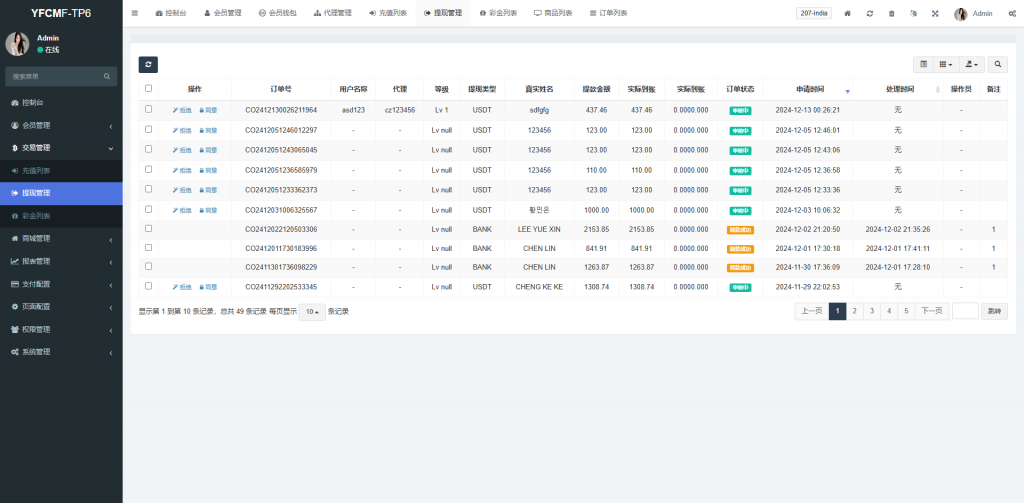Toggle the table card view icon

923,64
